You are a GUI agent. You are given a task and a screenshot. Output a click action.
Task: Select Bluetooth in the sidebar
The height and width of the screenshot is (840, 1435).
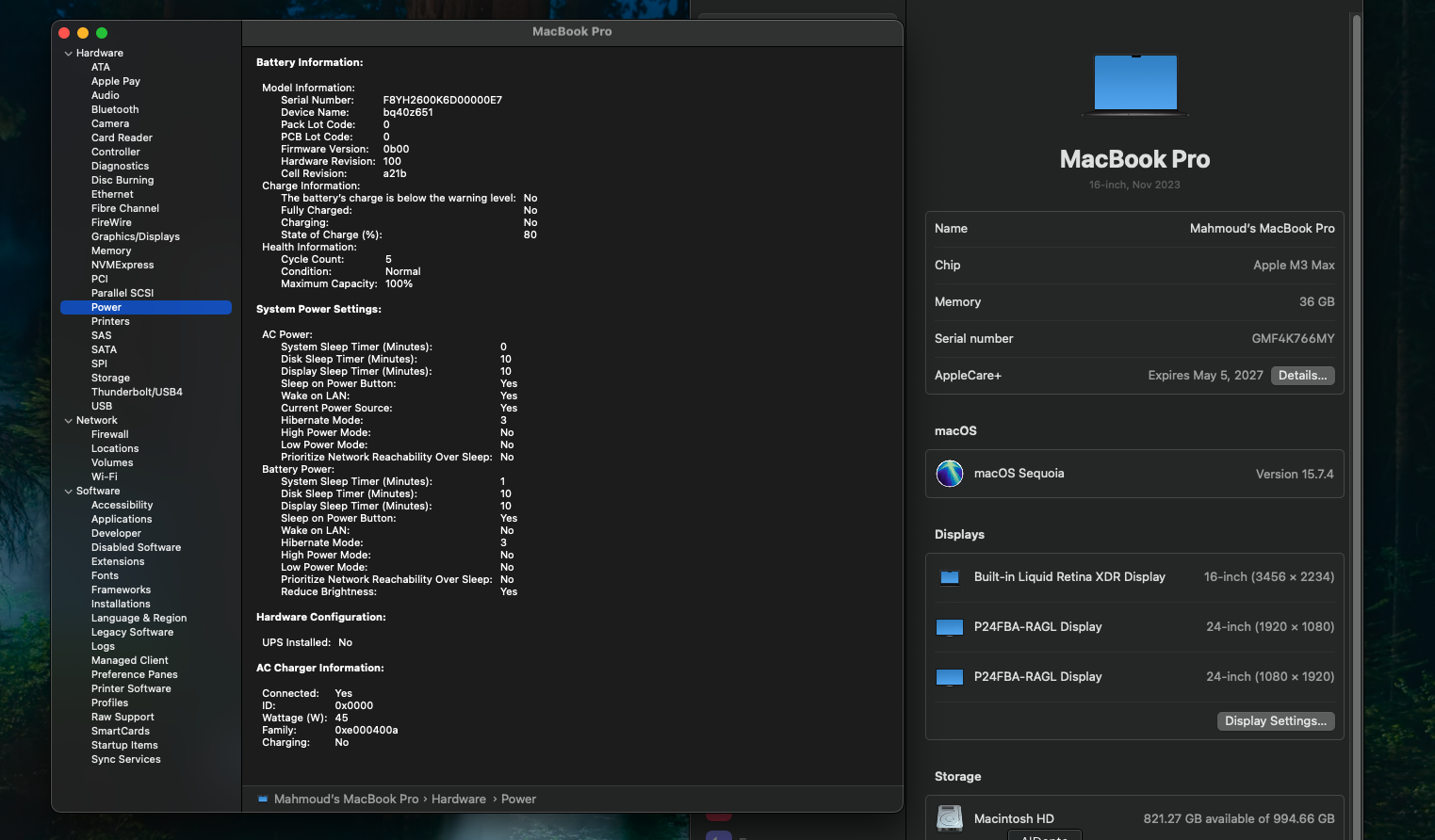(x=115, y=110)
